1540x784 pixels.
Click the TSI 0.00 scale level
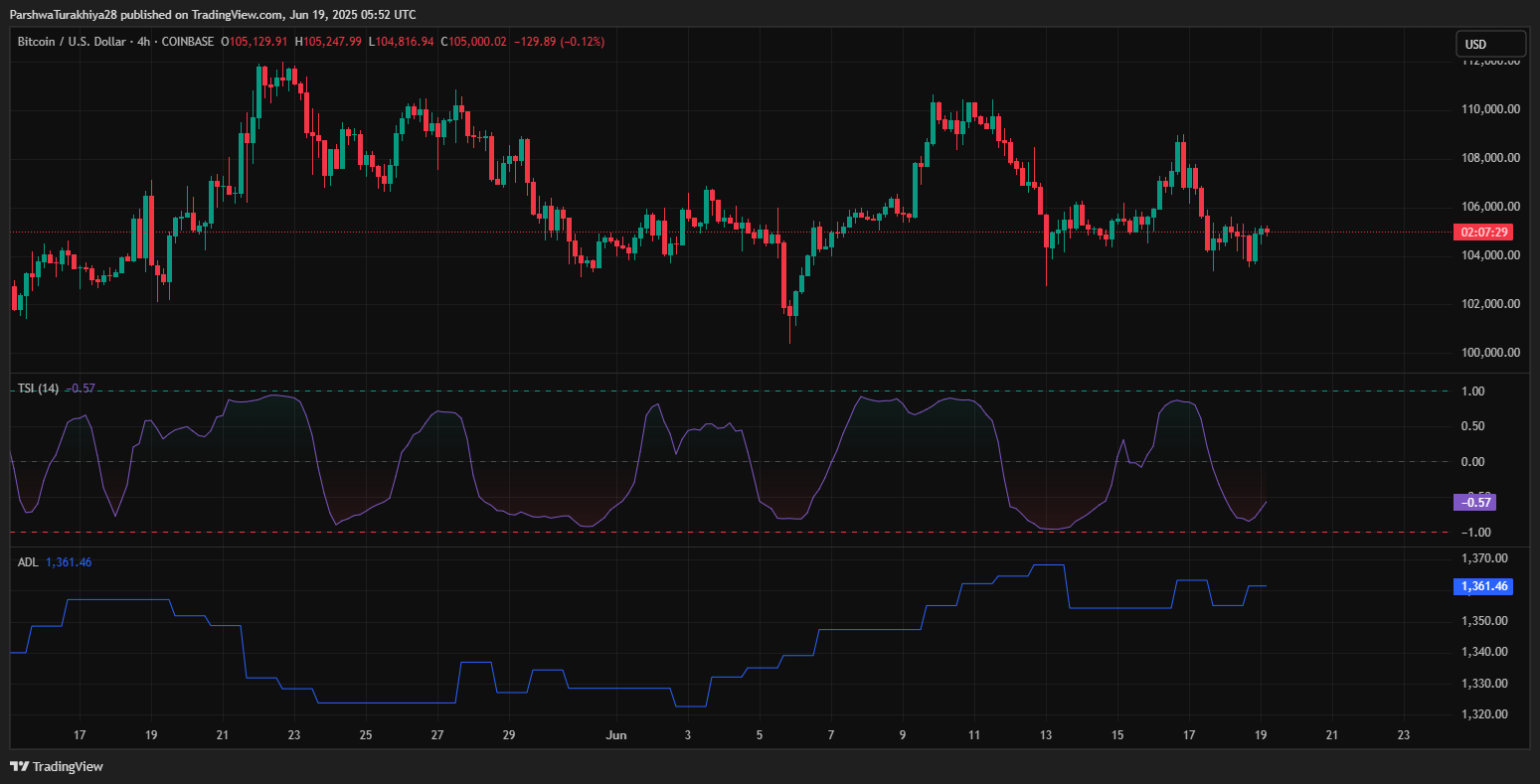tap(1473, 461)
